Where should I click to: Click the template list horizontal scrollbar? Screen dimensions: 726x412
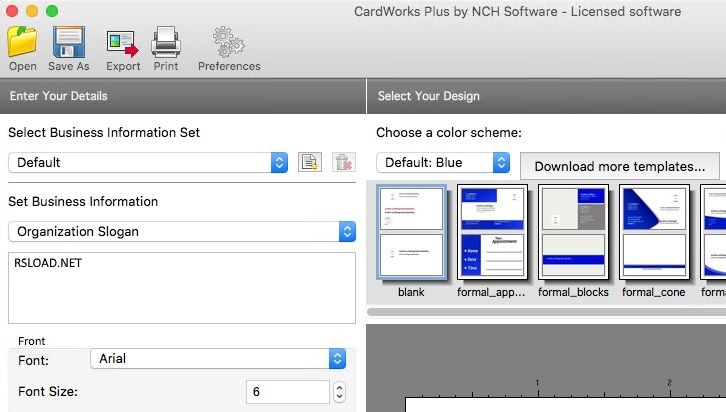pos(546,312)
